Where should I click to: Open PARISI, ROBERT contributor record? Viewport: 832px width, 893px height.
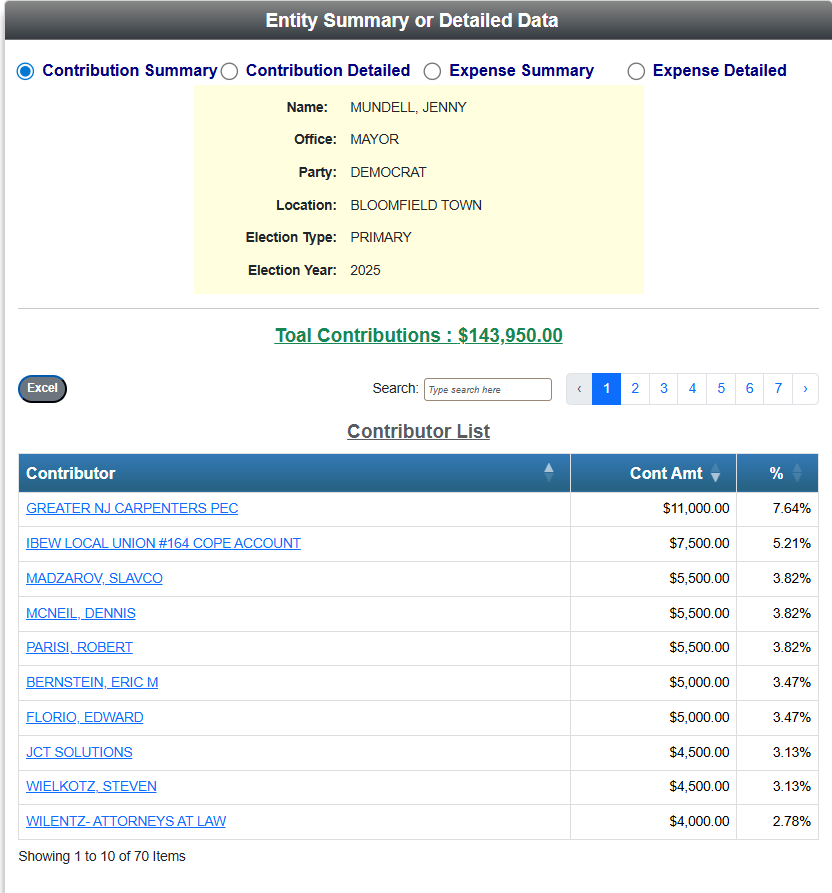[x=79, y=647]
